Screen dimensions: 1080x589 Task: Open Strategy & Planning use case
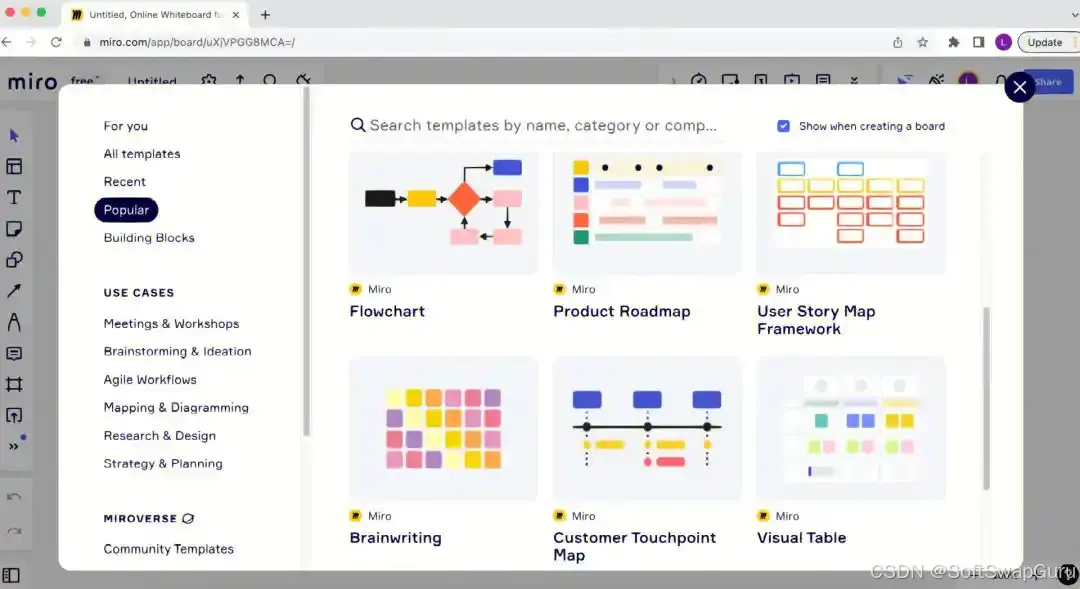[x=163, y=464]
